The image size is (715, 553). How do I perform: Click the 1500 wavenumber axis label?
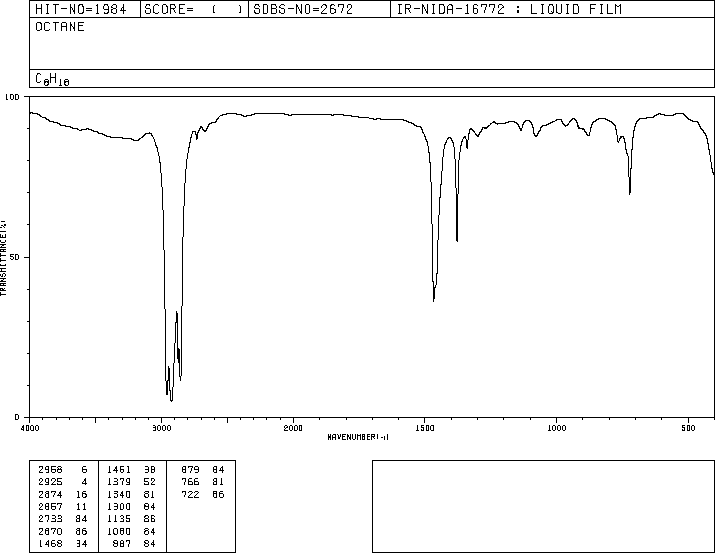[425, 428]
